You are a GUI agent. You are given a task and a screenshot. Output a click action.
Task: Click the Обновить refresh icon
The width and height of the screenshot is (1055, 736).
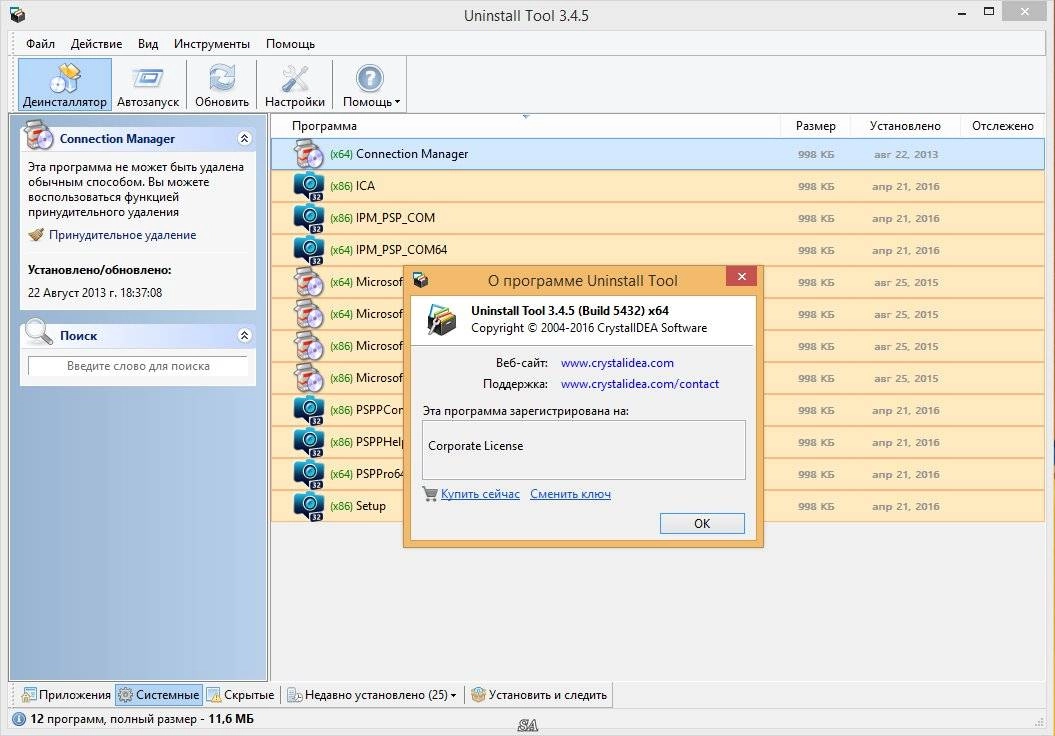222,79
